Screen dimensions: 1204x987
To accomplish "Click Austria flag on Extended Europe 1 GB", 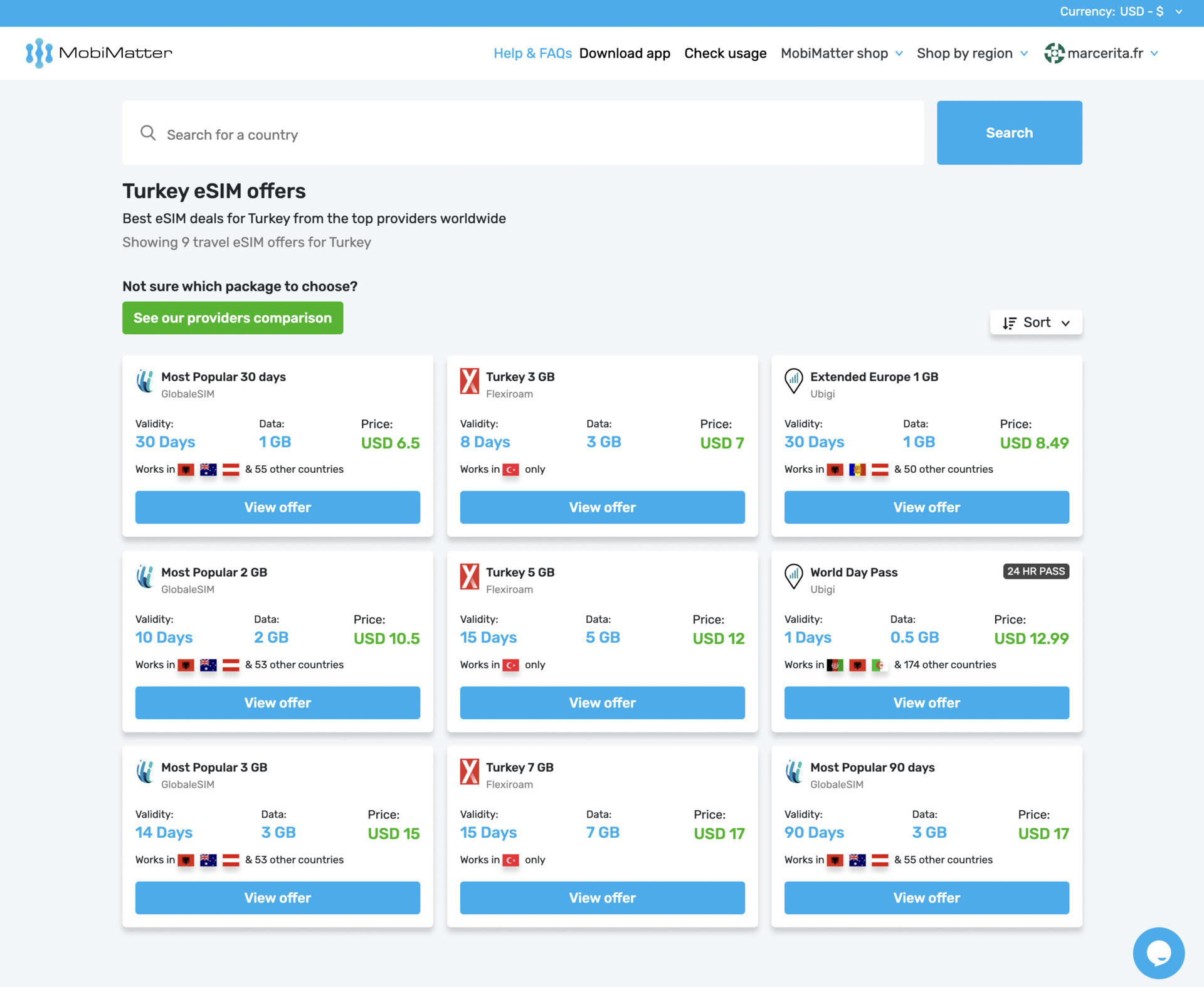I will coord(880,470).
